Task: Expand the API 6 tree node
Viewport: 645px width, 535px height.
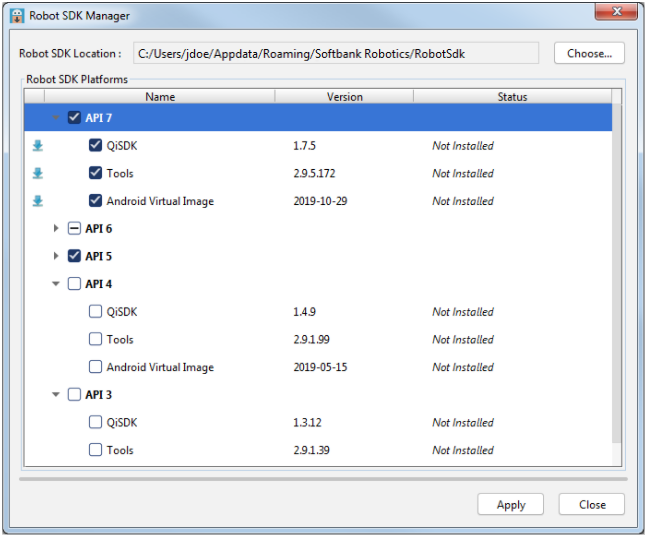Action: click(56, 228)
